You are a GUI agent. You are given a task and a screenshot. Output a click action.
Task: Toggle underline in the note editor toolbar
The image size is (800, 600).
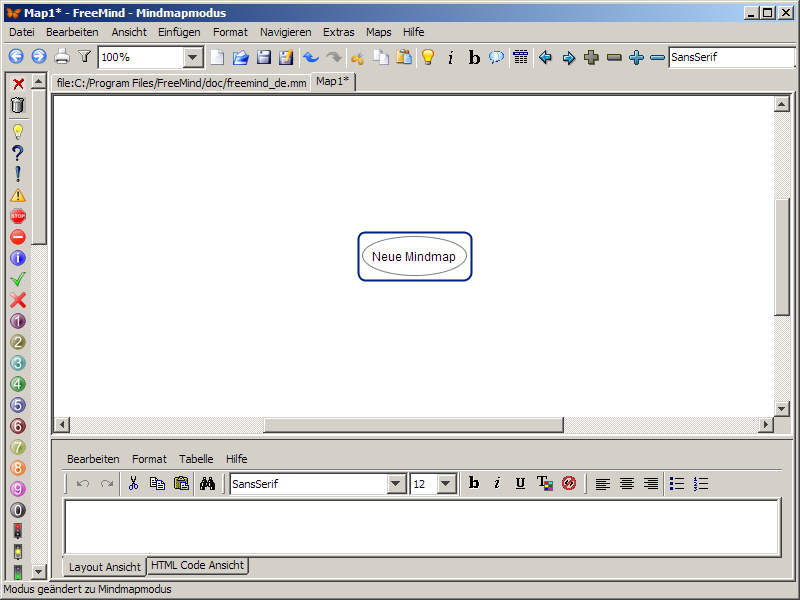520,484
